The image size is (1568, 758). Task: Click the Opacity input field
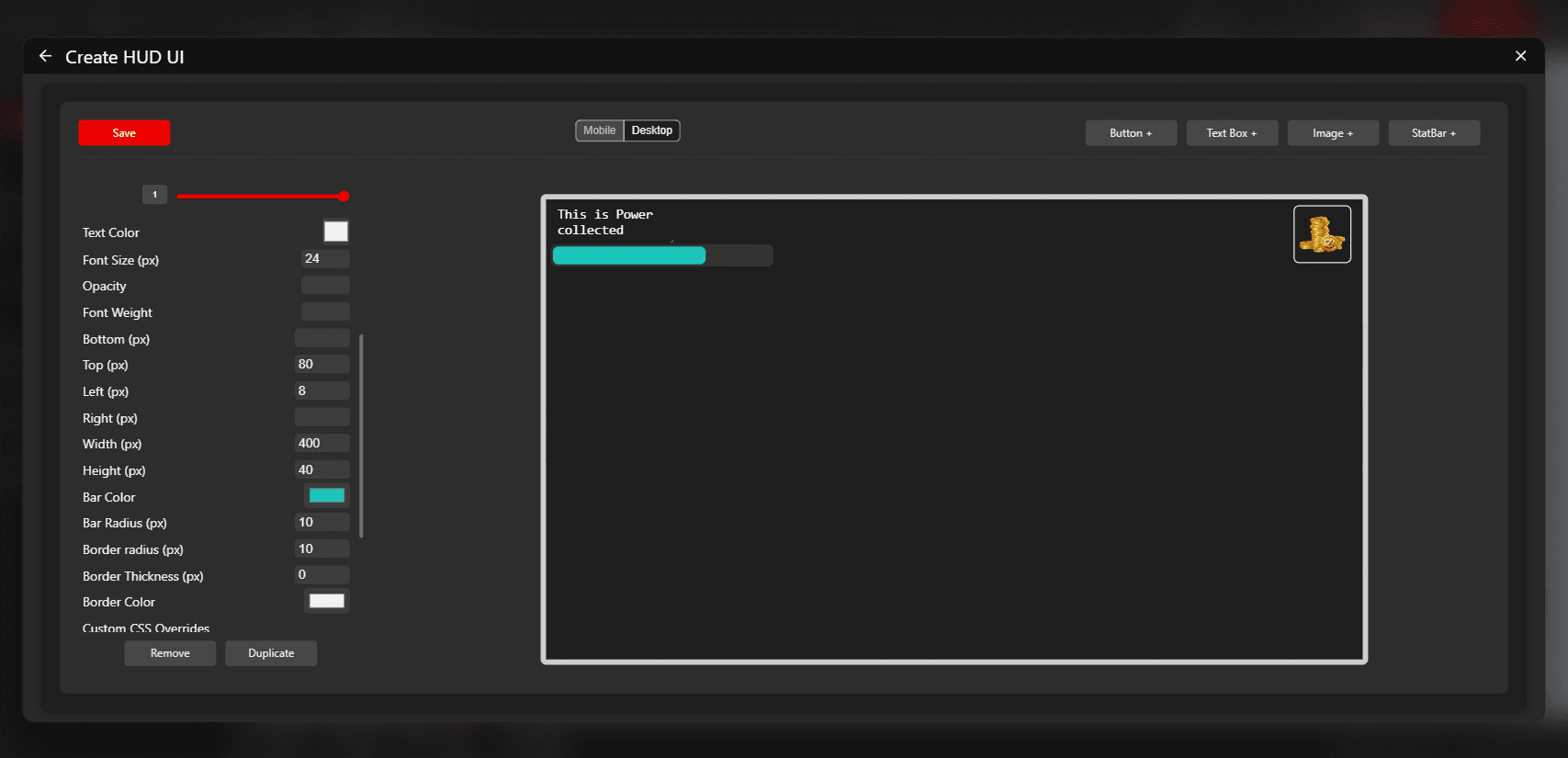tap(325, 286)
